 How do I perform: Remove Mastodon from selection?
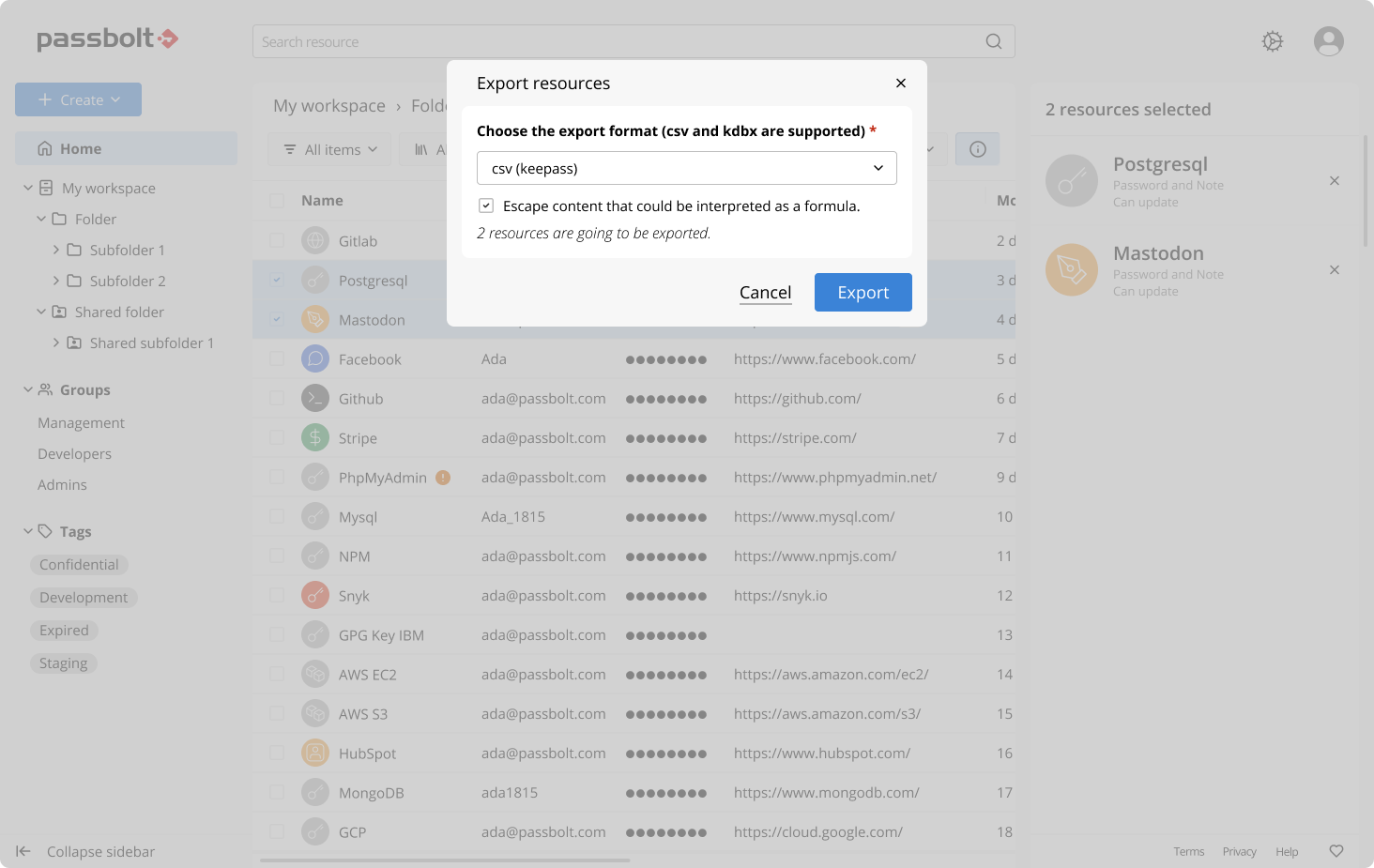point(1335,270)
